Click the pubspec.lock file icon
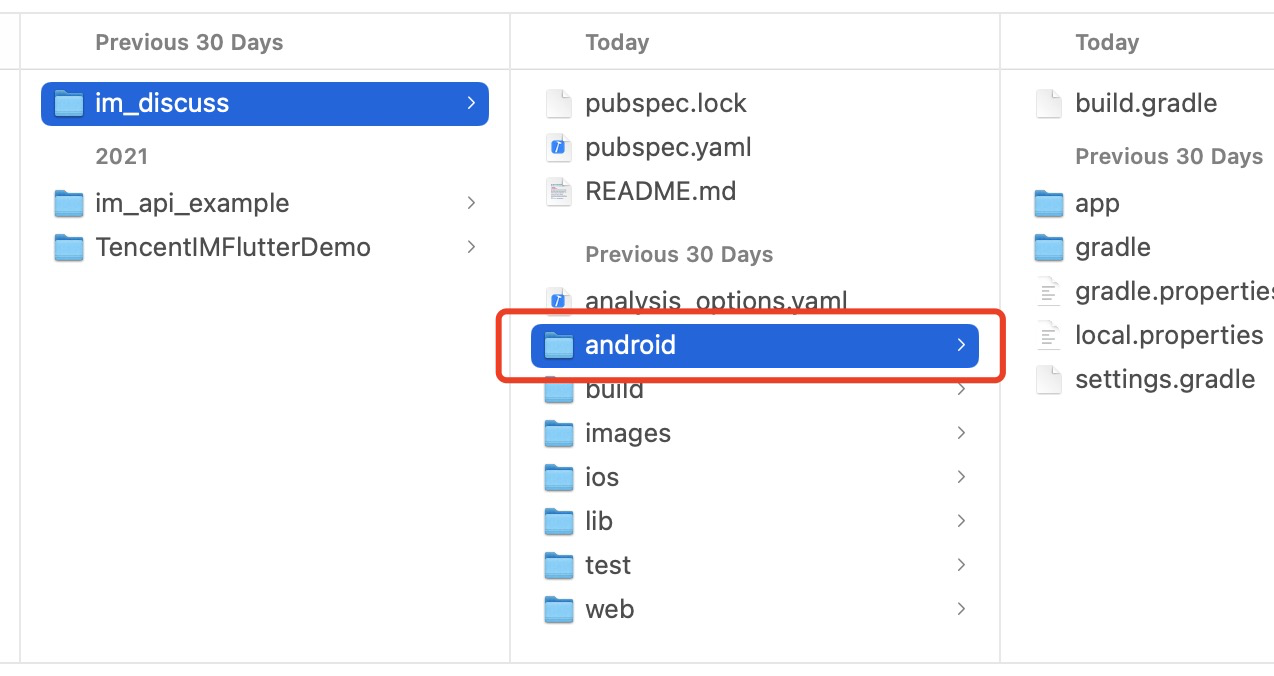This screenshot has width=1274, height=676. pos(558,103)
